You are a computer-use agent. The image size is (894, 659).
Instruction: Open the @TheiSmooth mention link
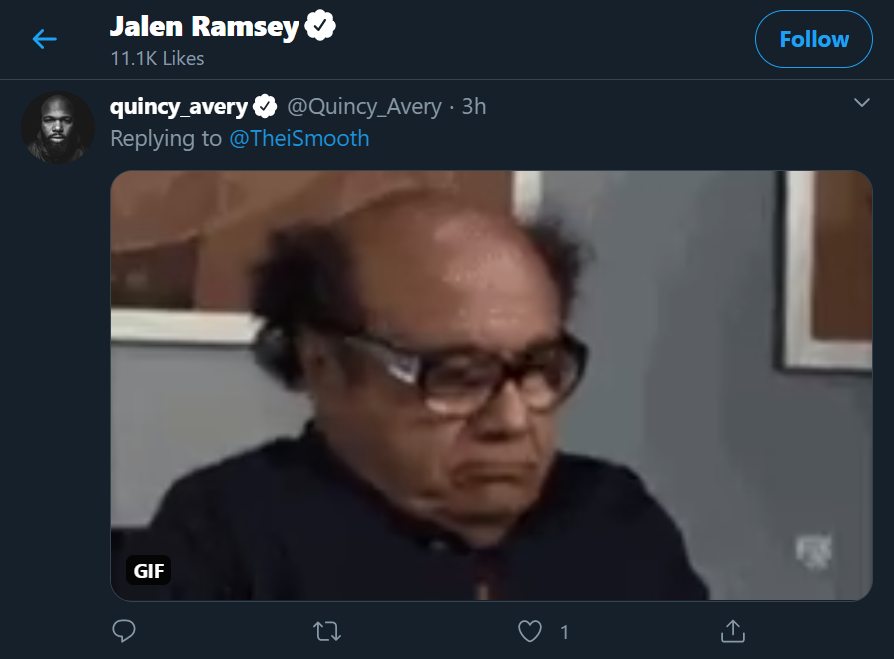pos(299,139)
